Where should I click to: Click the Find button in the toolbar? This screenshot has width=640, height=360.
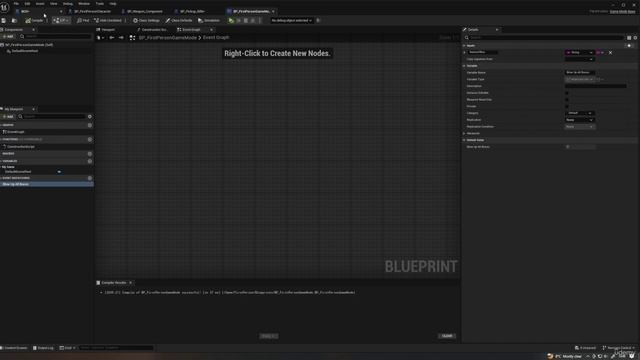83,20
